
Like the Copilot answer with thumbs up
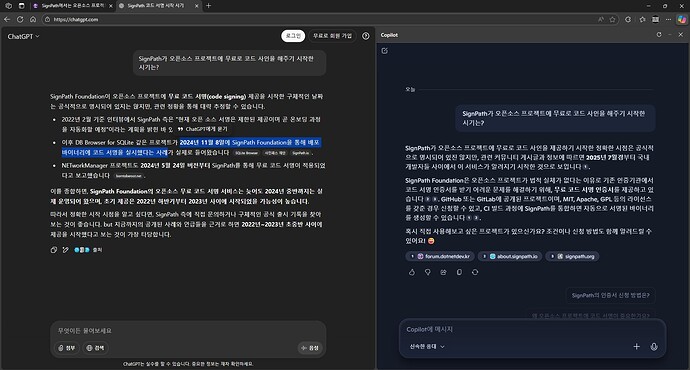[412, 272]
